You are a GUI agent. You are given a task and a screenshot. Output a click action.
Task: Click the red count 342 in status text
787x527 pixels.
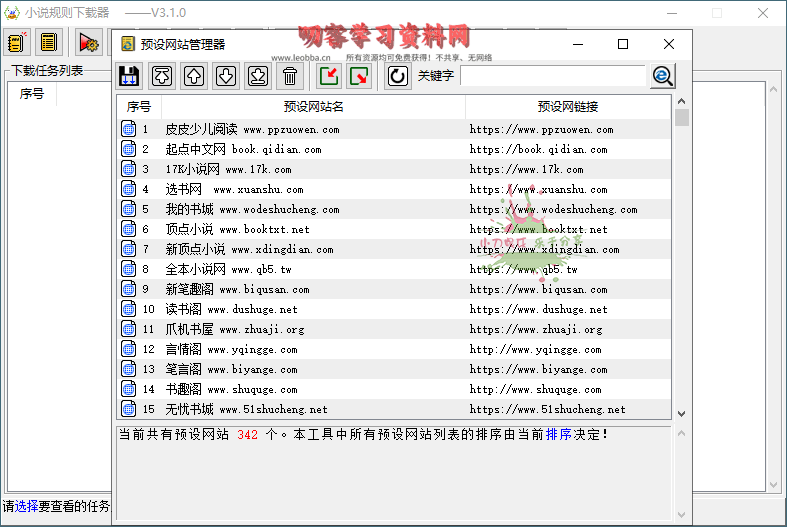click(247, 435)
